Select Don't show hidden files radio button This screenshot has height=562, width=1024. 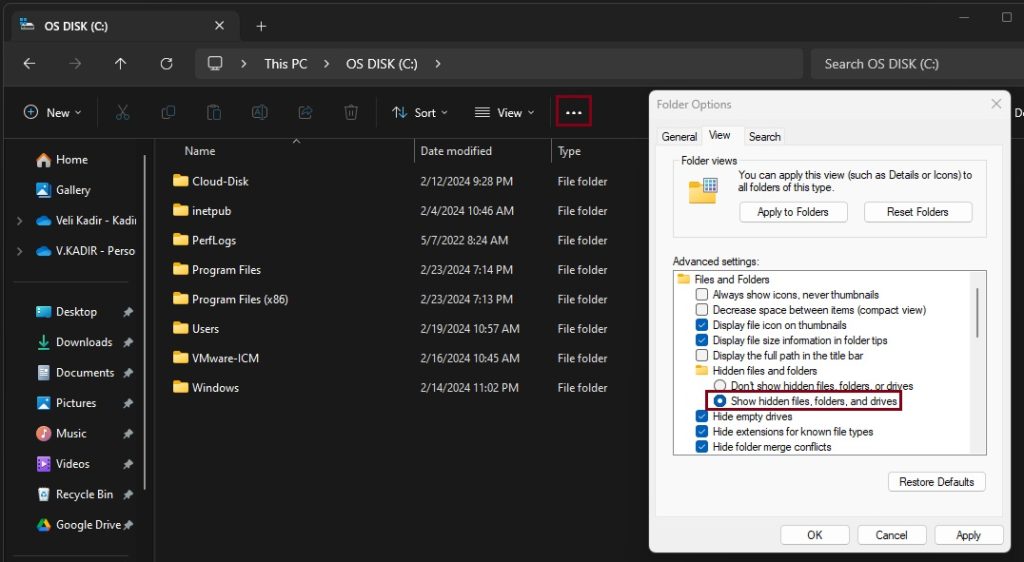click(720, 386)
